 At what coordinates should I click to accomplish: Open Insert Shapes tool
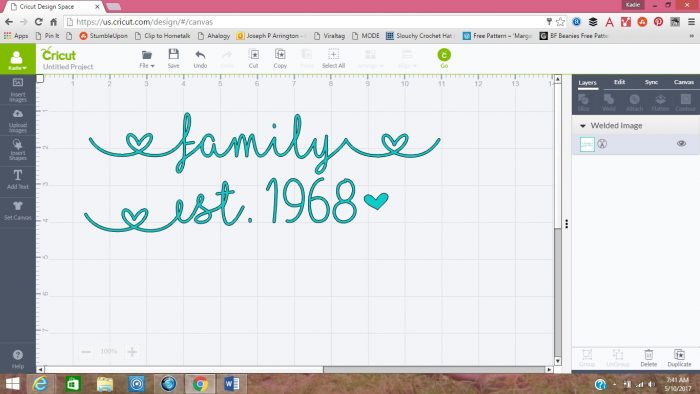[x=18, y=149]
